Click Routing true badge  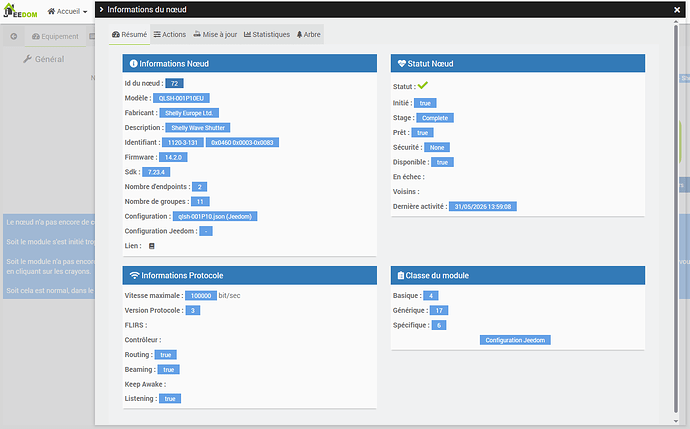[165, 355]
